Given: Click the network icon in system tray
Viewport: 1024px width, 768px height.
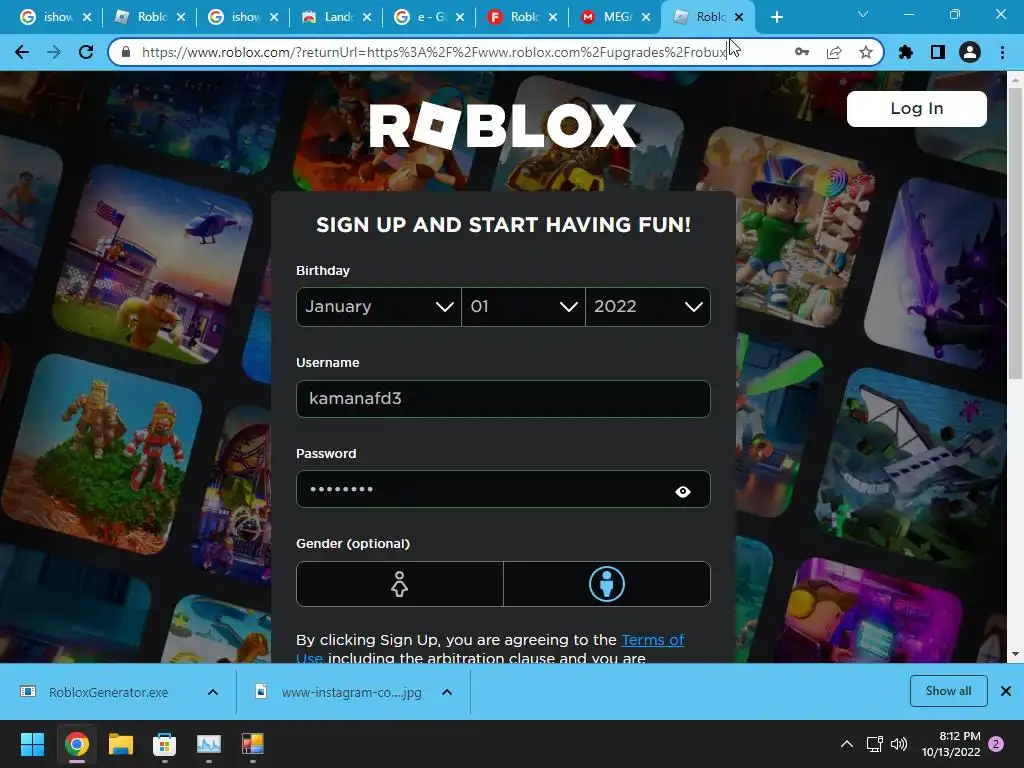Looking at the screenshot, I should click(x=874, y=744).
